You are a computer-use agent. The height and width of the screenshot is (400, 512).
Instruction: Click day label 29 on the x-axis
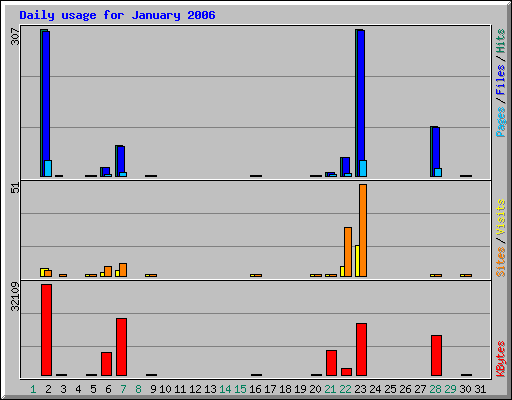click(x=450, y=389)
